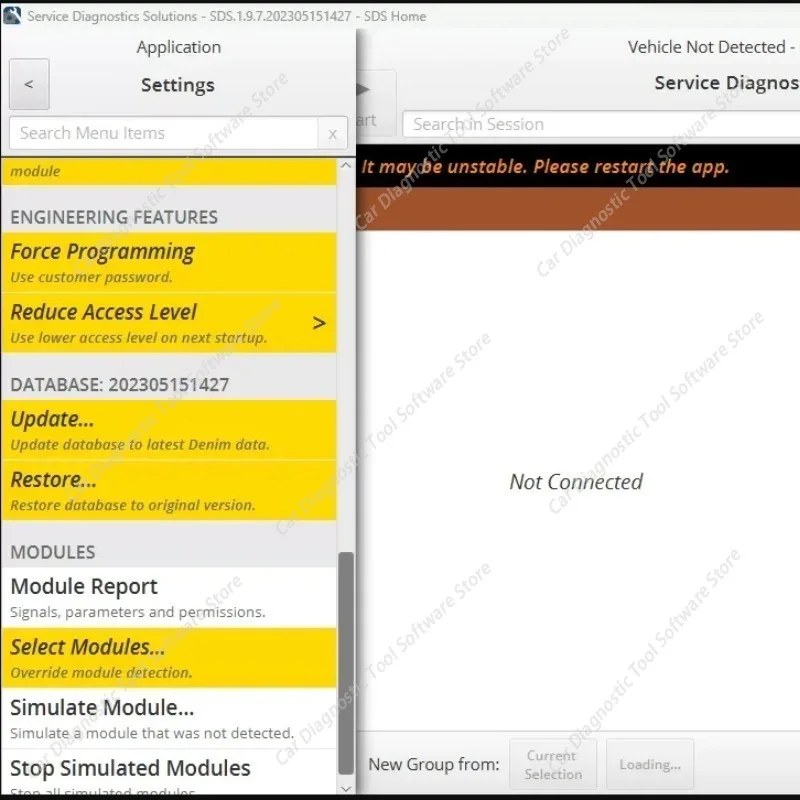Image resolution: width=800 pixels, height=800 pixels.
Task: Click the MODULES section header
Action: pos(53,552)
